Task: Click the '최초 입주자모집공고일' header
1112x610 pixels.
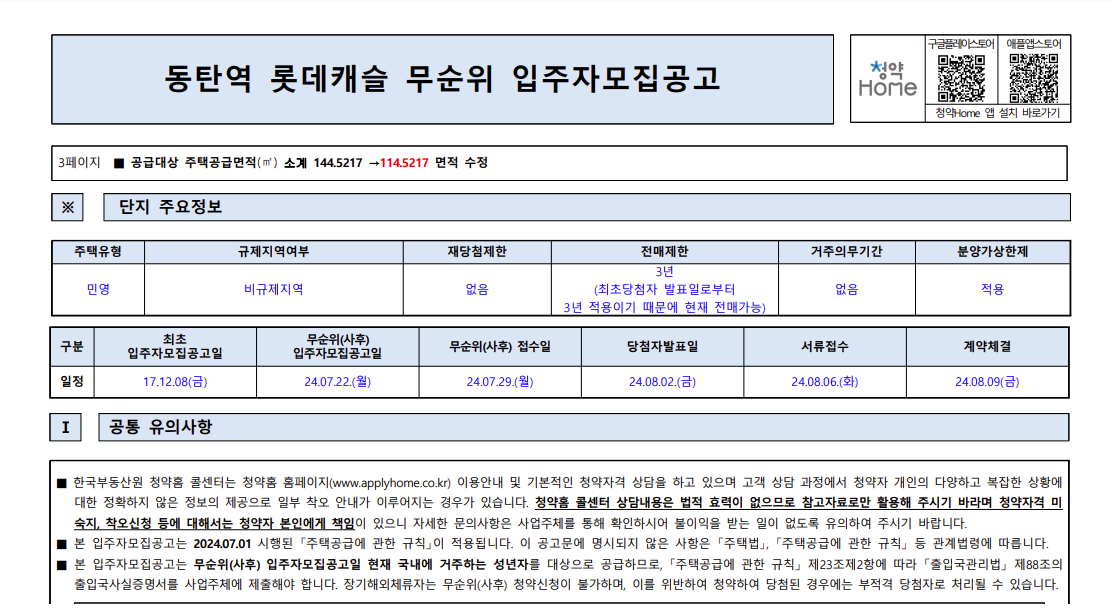Action: (x=175, y=347)
